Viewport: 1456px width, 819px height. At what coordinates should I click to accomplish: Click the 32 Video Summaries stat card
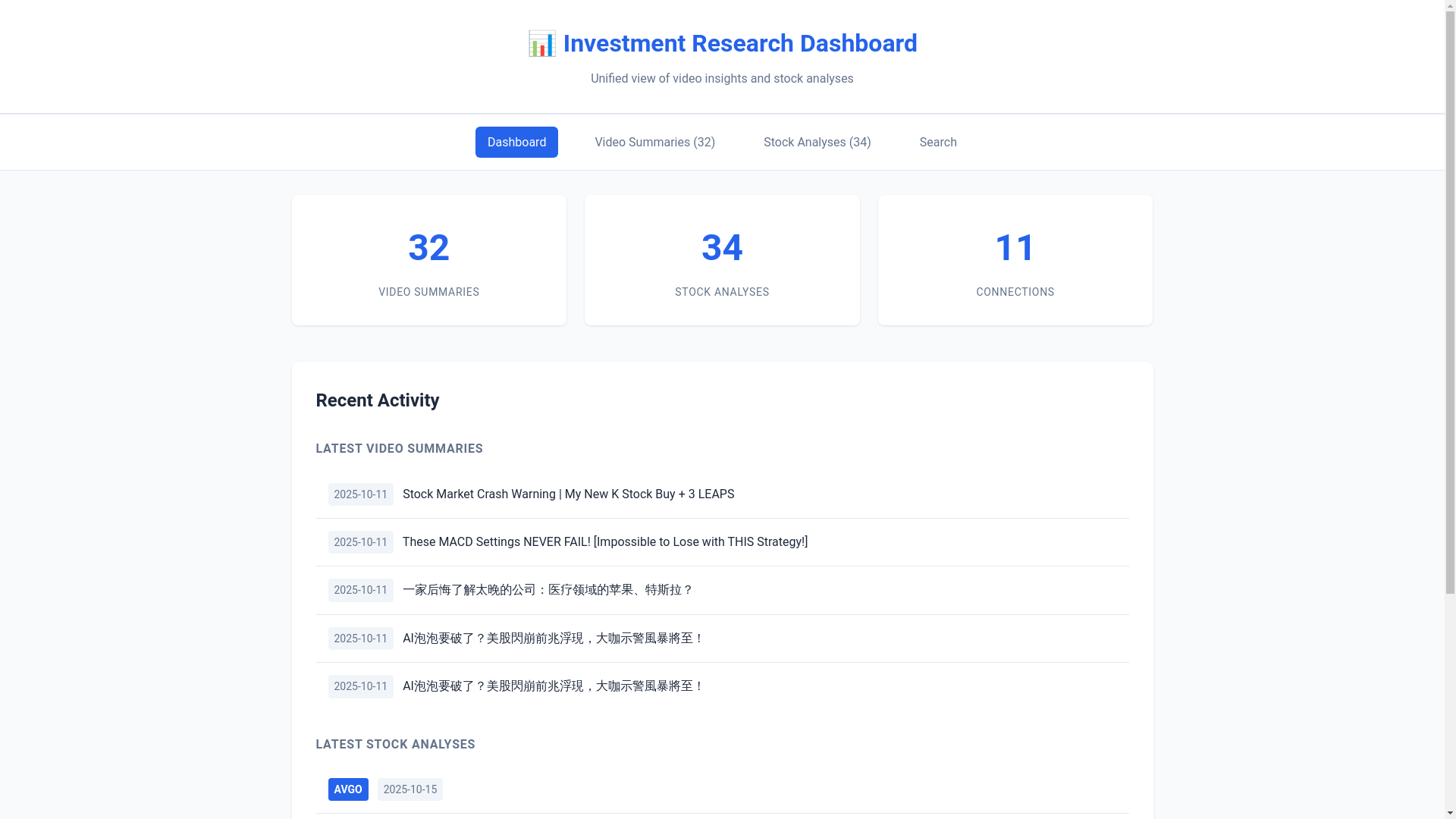429,260
